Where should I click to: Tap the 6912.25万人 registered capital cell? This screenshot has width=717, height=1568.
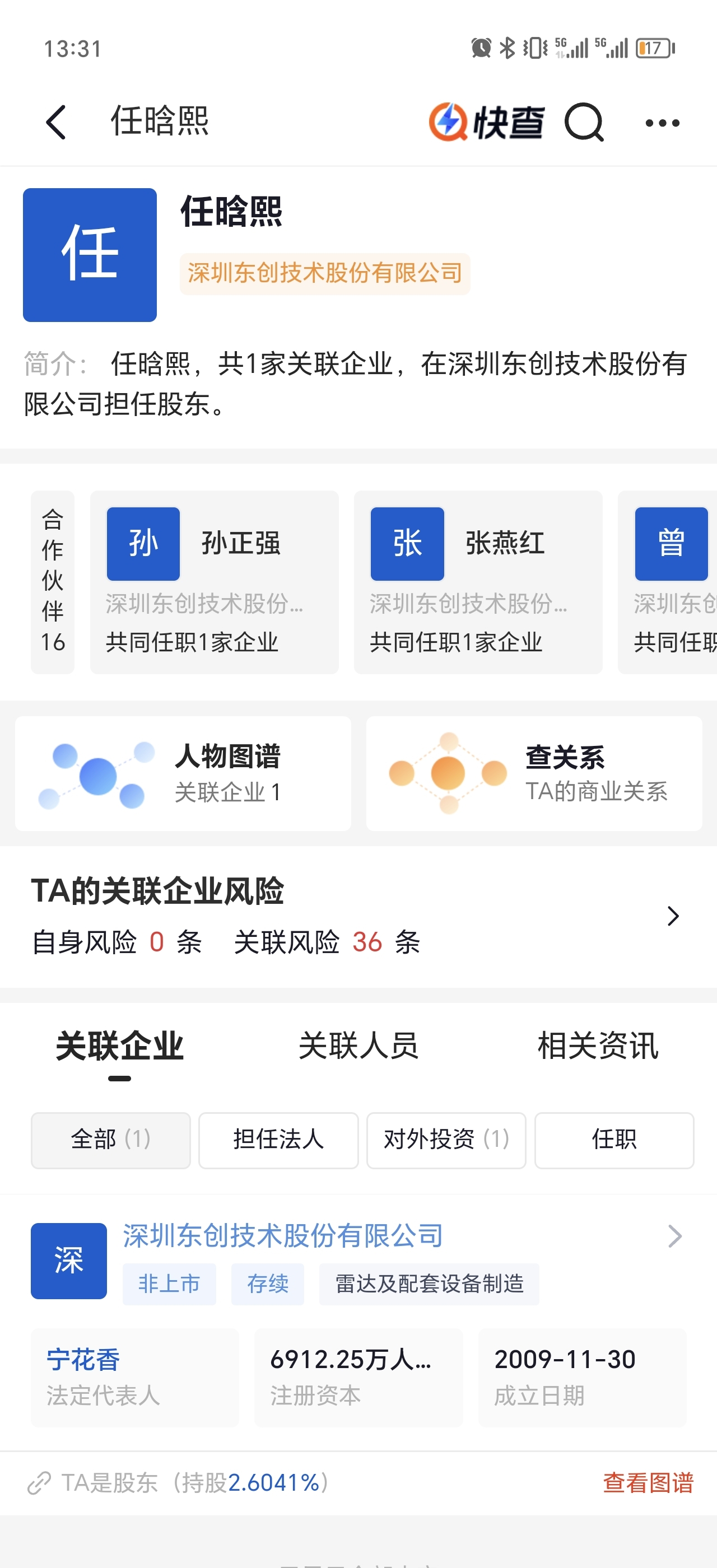[x=358, y=1378]
